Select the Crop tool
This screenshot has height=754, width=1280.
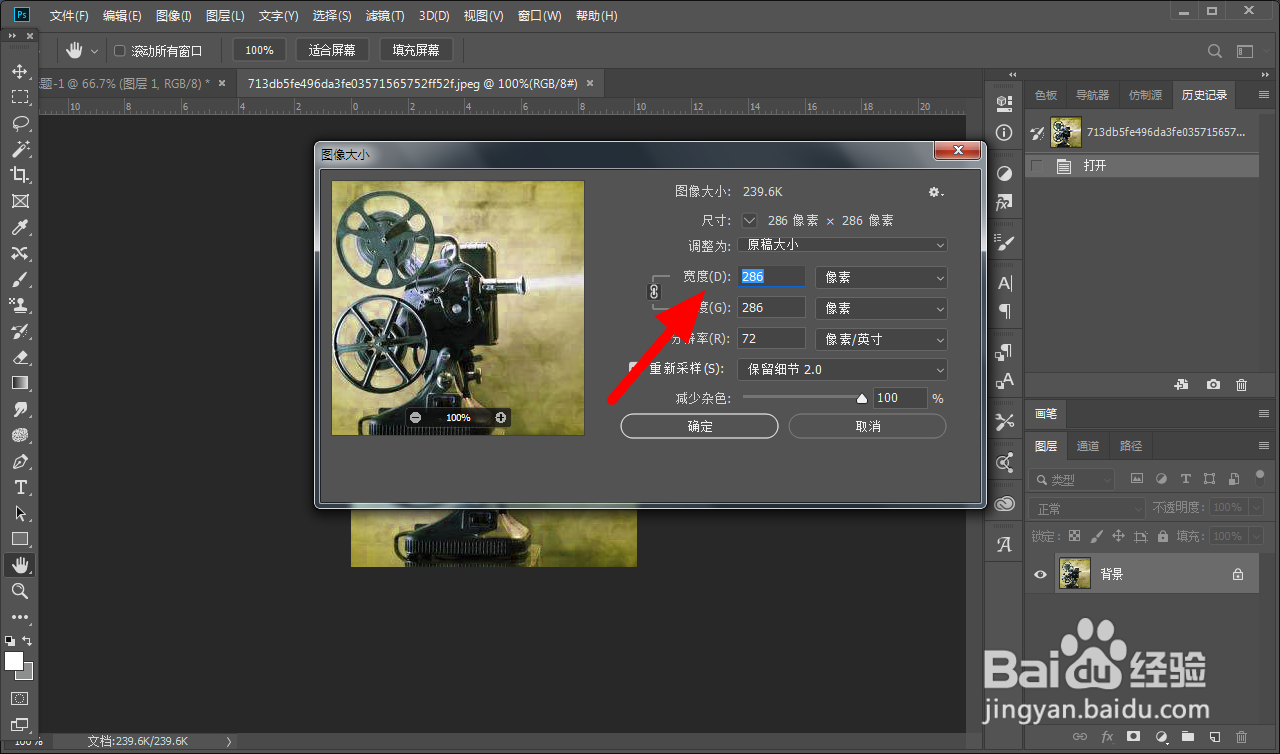[x=19, y=175]
